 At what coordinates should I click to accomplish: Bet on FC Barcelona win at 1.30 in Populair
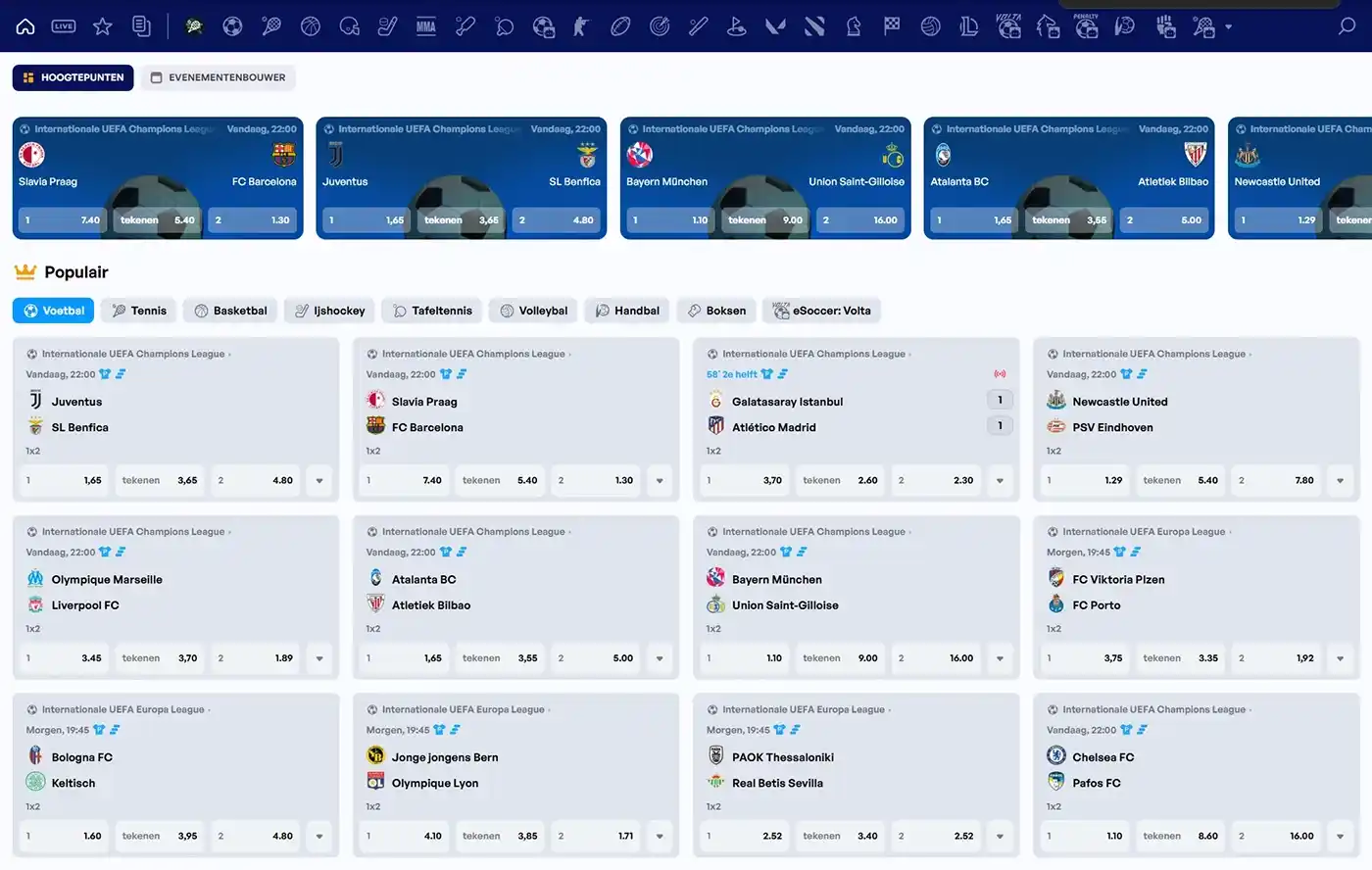point(596,481)
